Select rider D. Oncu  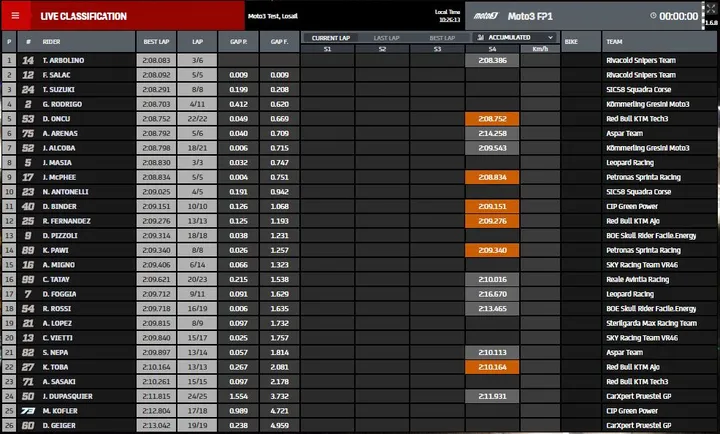tap(56, 119)
